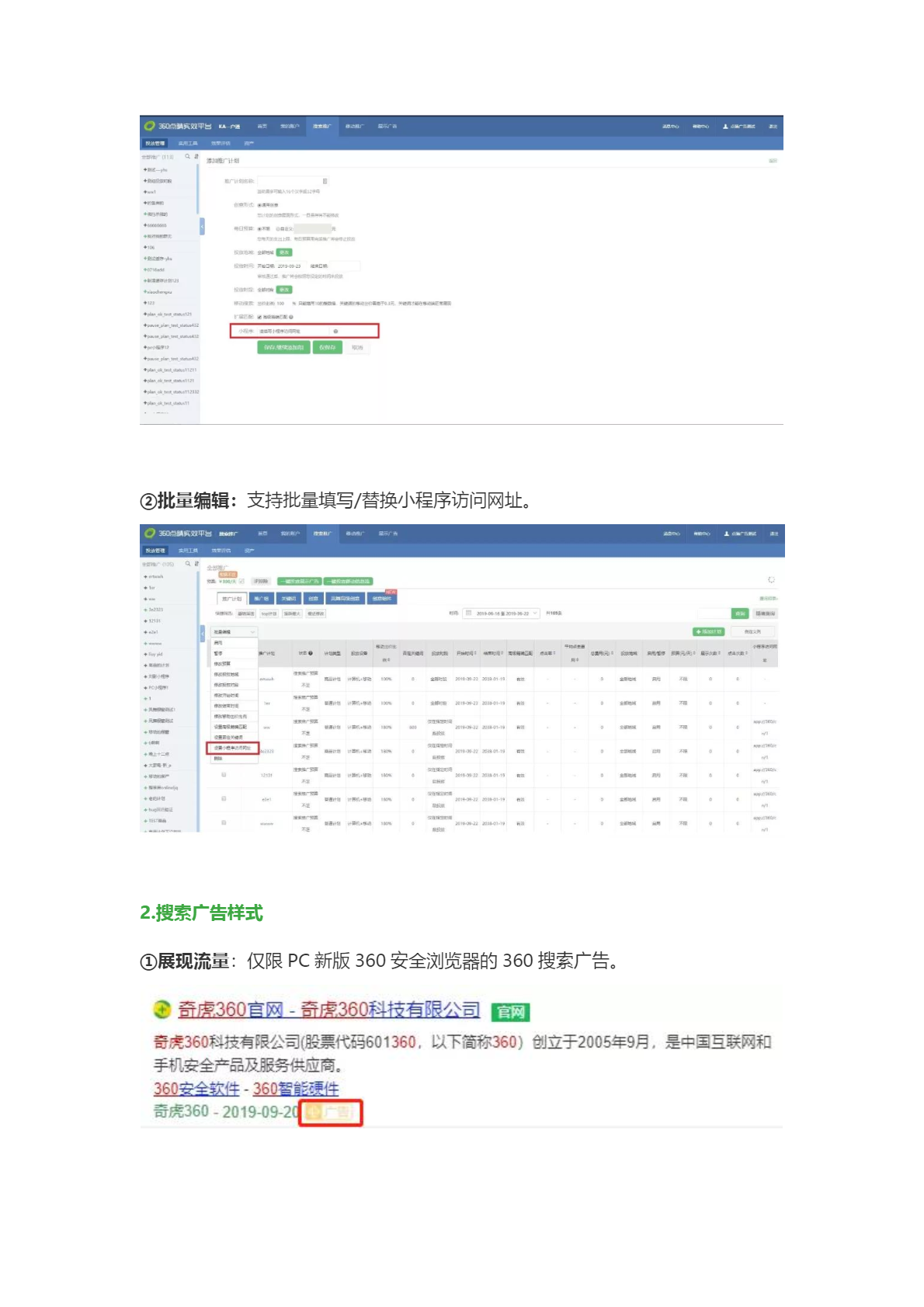Screen dimensions: 924x1307
Task: Open the 创意组件 tab marked NEW
Action: click(382, 599)
